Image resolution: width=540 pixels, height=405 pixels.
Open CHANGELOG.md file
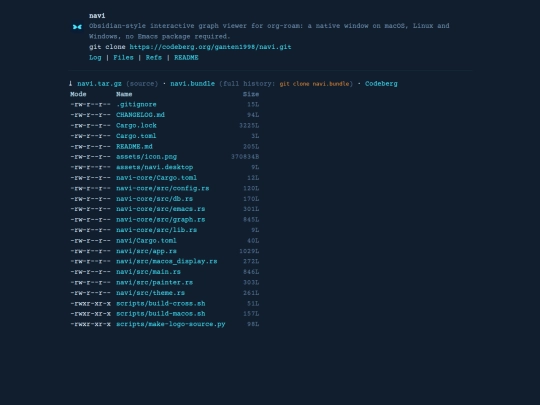coord(140,115)
